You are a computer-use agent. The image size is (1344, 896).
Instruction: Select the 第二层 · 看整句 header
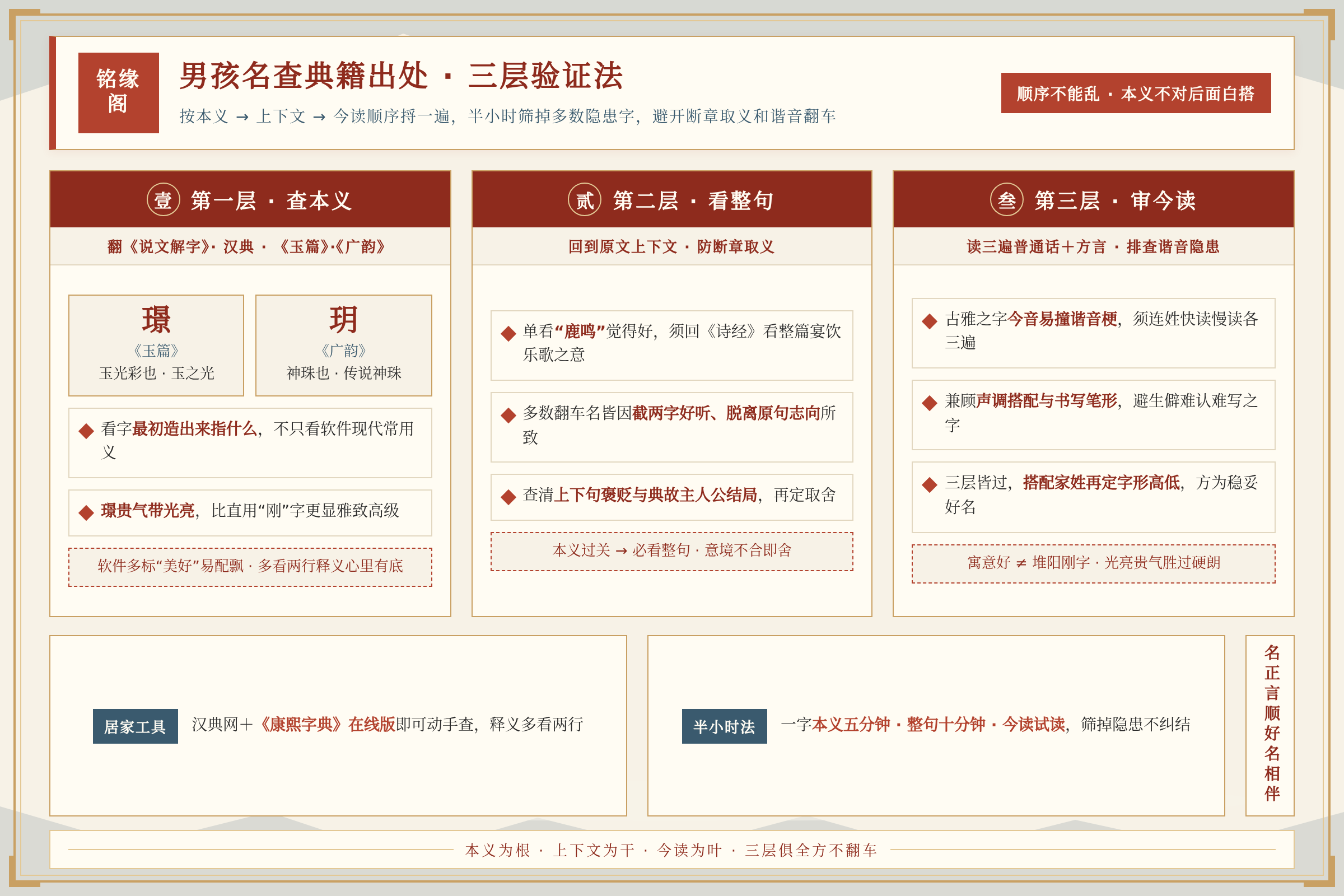pos(671,199)
